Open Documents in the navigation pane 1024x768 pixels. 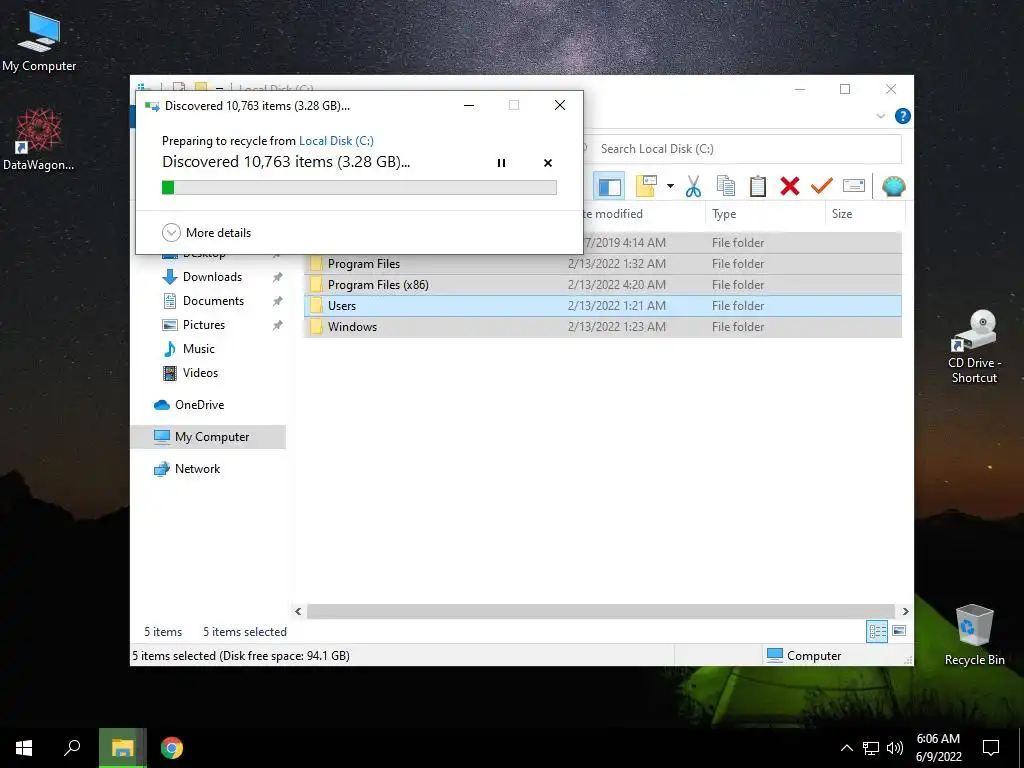click(x=214, y=301)
